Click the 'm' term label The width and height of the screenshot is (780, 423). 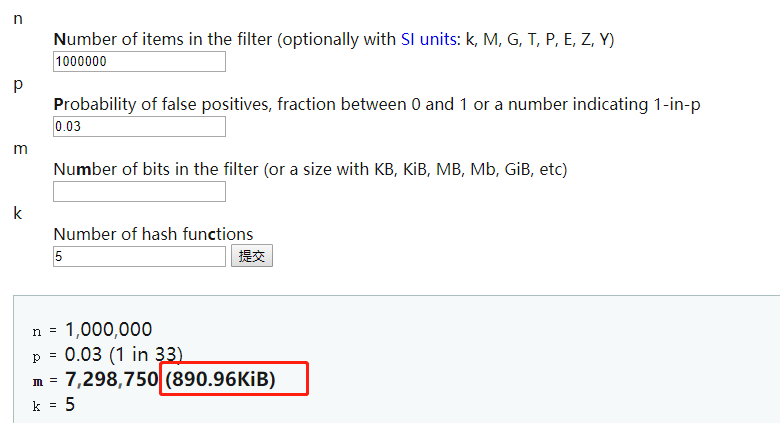20,148
